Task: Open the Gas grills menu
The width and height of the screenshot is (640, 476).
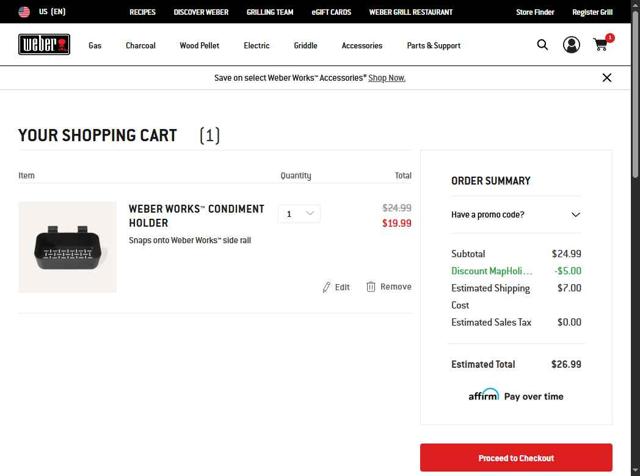Action: pos(95,46)
